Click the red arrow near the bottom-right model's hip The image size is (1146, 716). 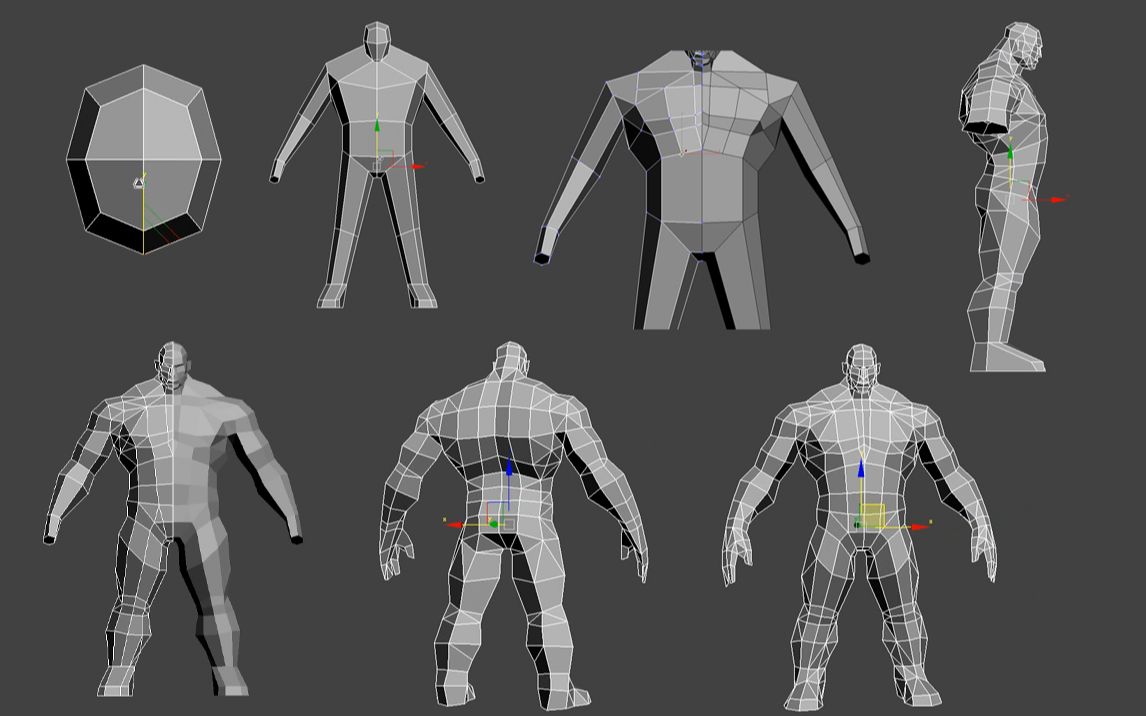click(921, 527)
